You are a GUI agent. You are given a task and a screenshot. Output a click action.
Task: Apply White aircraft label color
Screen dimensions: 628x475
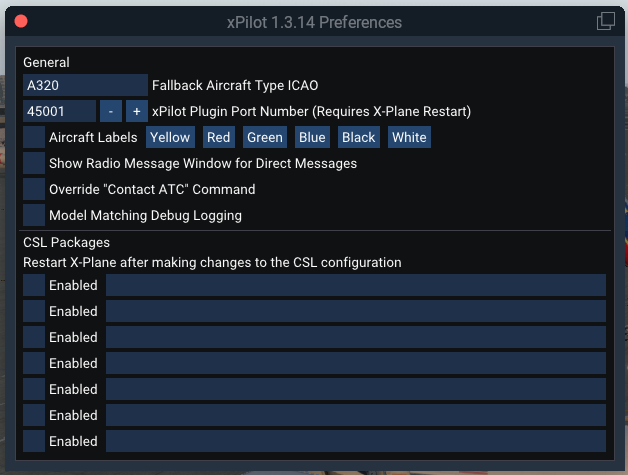pyautogui.click(x=409, y=137)
